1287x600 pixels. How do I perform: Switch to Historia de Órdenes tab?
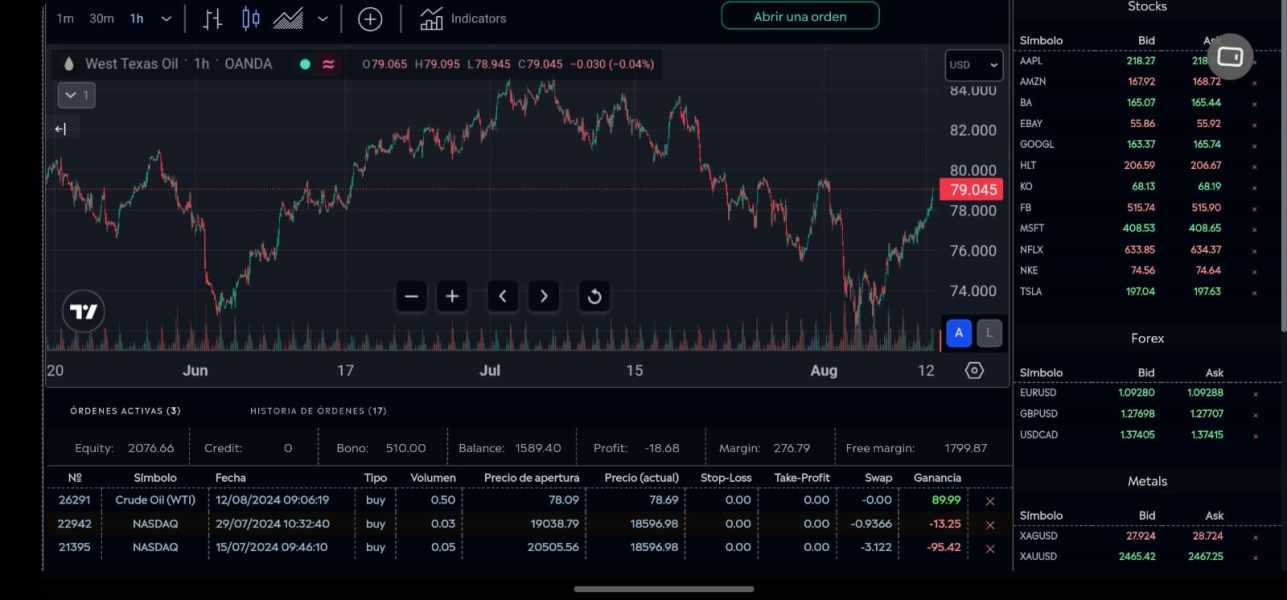click(x=318, y=411)
